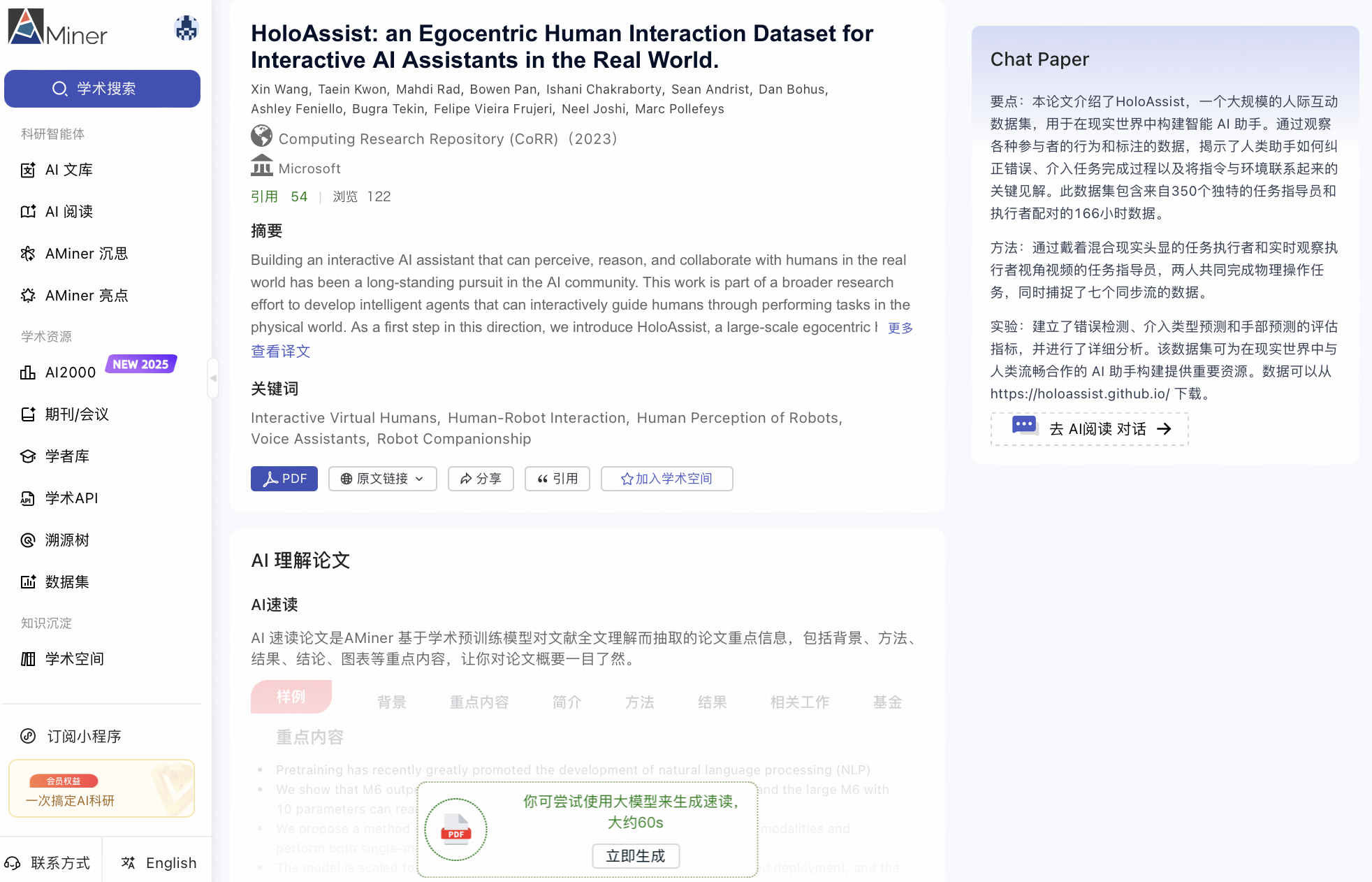Expand the 原文链接 dropdown
1372x882 pixels.
click(382, 479)
